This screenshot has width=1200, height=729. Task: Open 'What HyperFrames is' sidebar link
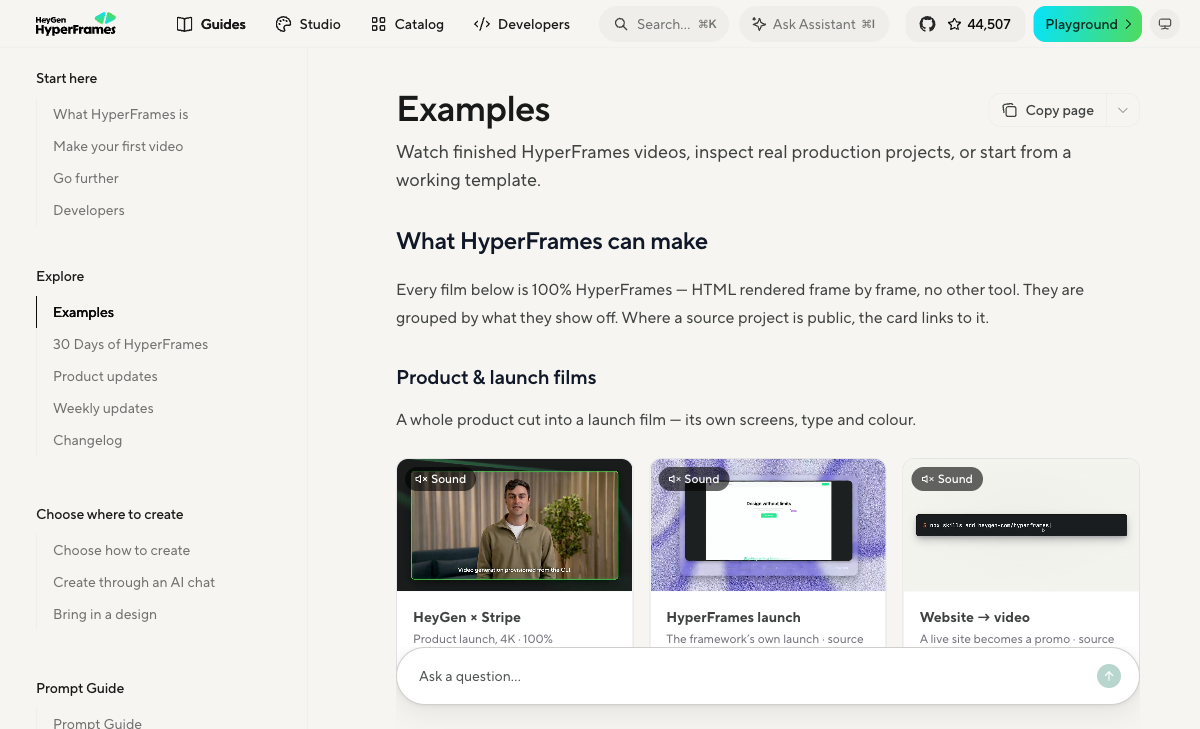click(121, 114)
